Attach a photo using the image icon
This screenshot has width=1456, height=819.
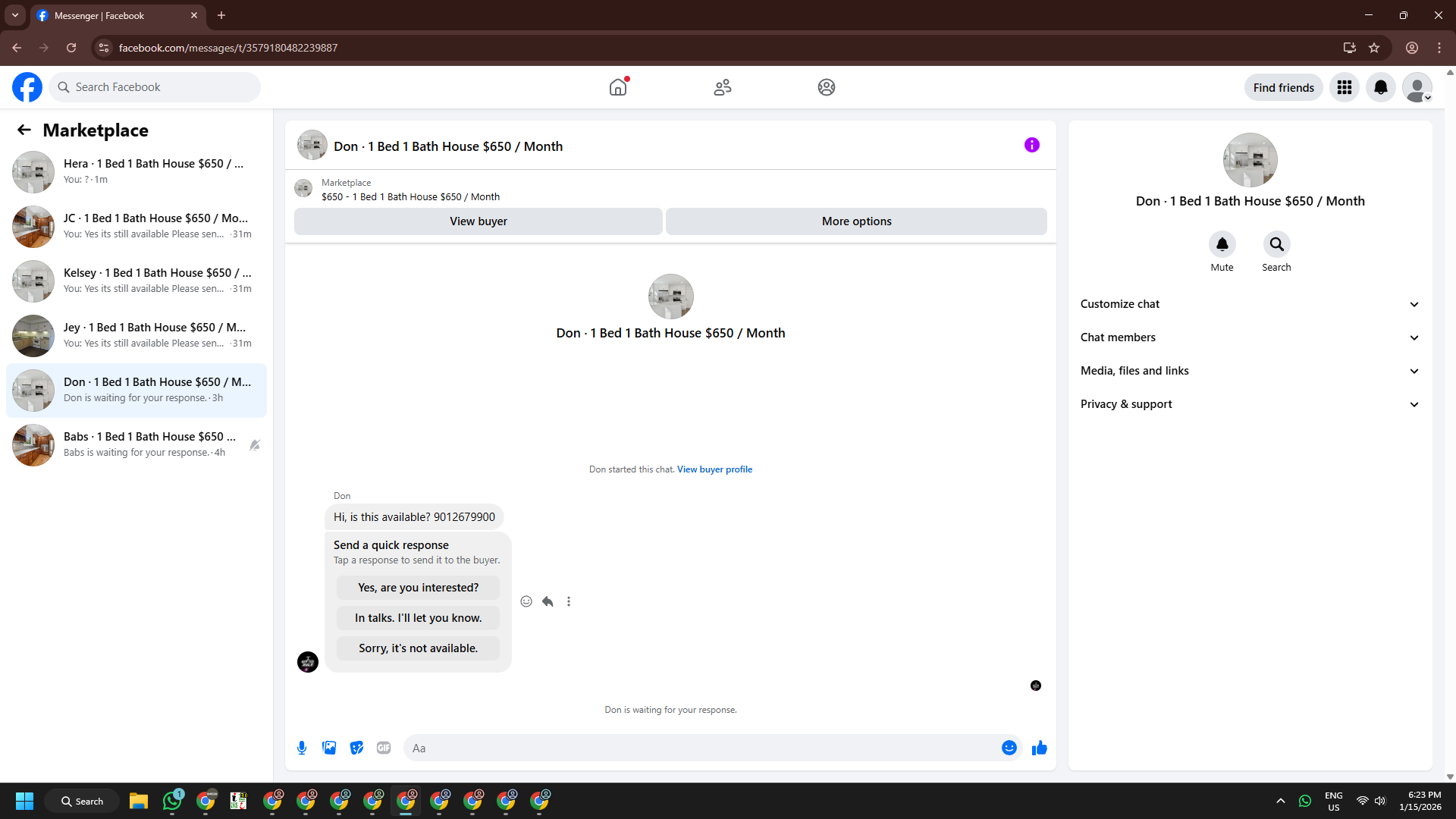point(329,748)
